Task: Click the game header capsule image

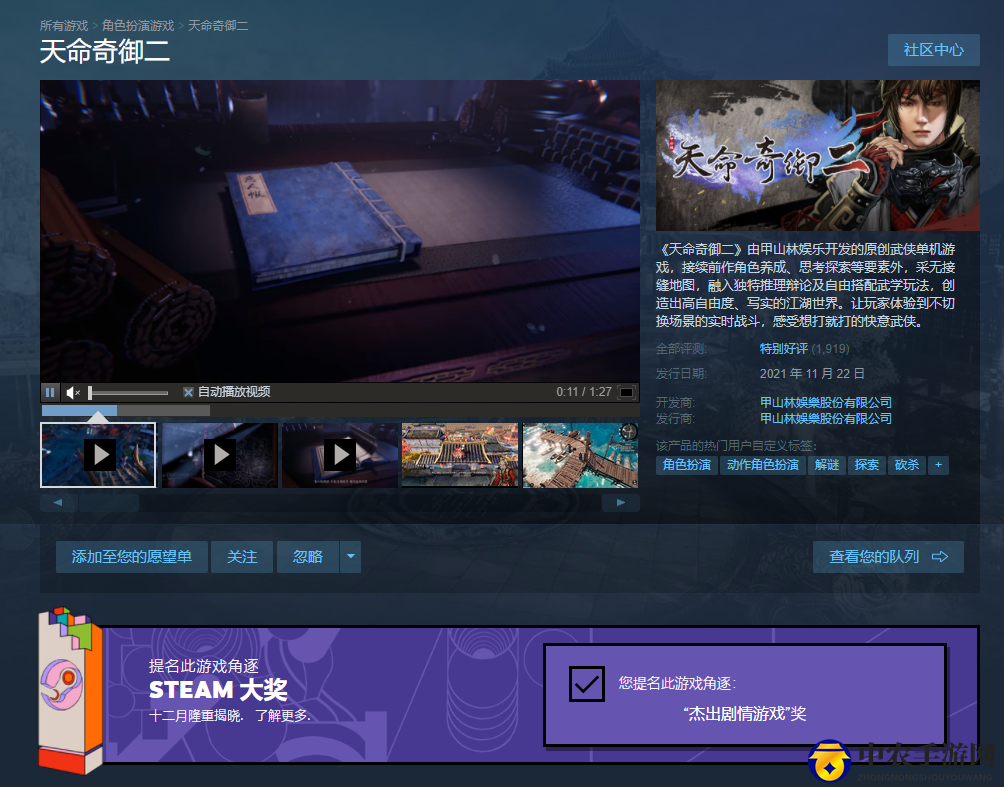Action: pos(818,155)
